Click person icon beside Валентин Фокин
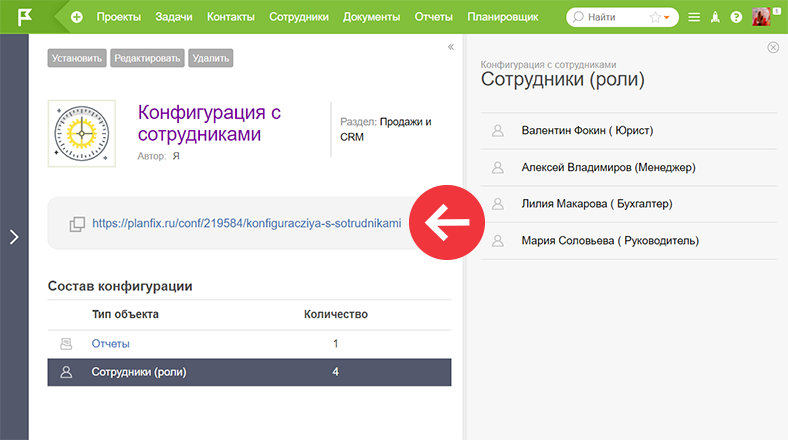 (x=498, y=131)
